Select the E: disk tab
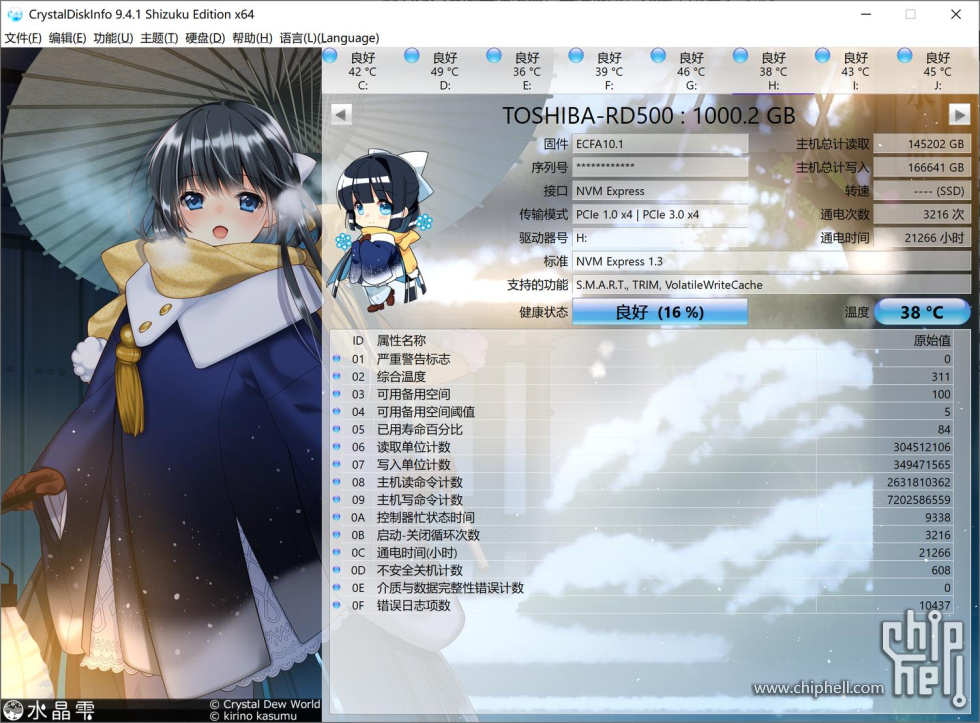This screenshot has height=723, width=980. click(x=526, y=71)
